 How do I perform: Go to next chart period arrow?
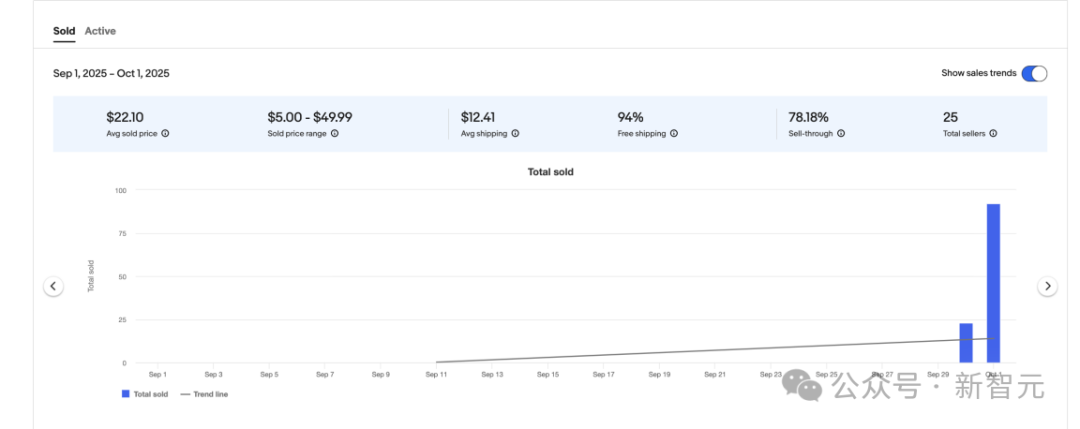click(x=1047, y=286)
